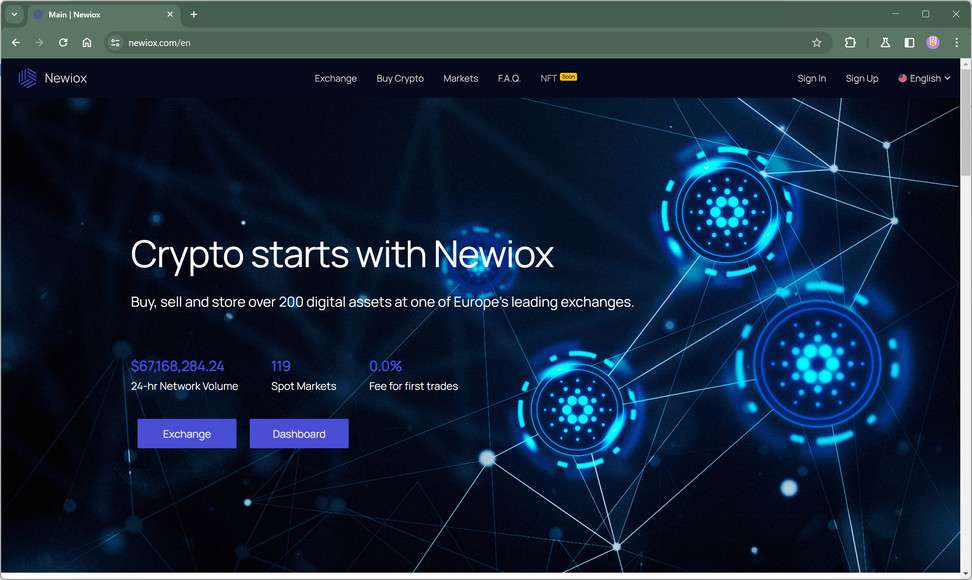
Task: Click the Newiox logo icon
Action: pyautogui.click(x=27, y=78)
